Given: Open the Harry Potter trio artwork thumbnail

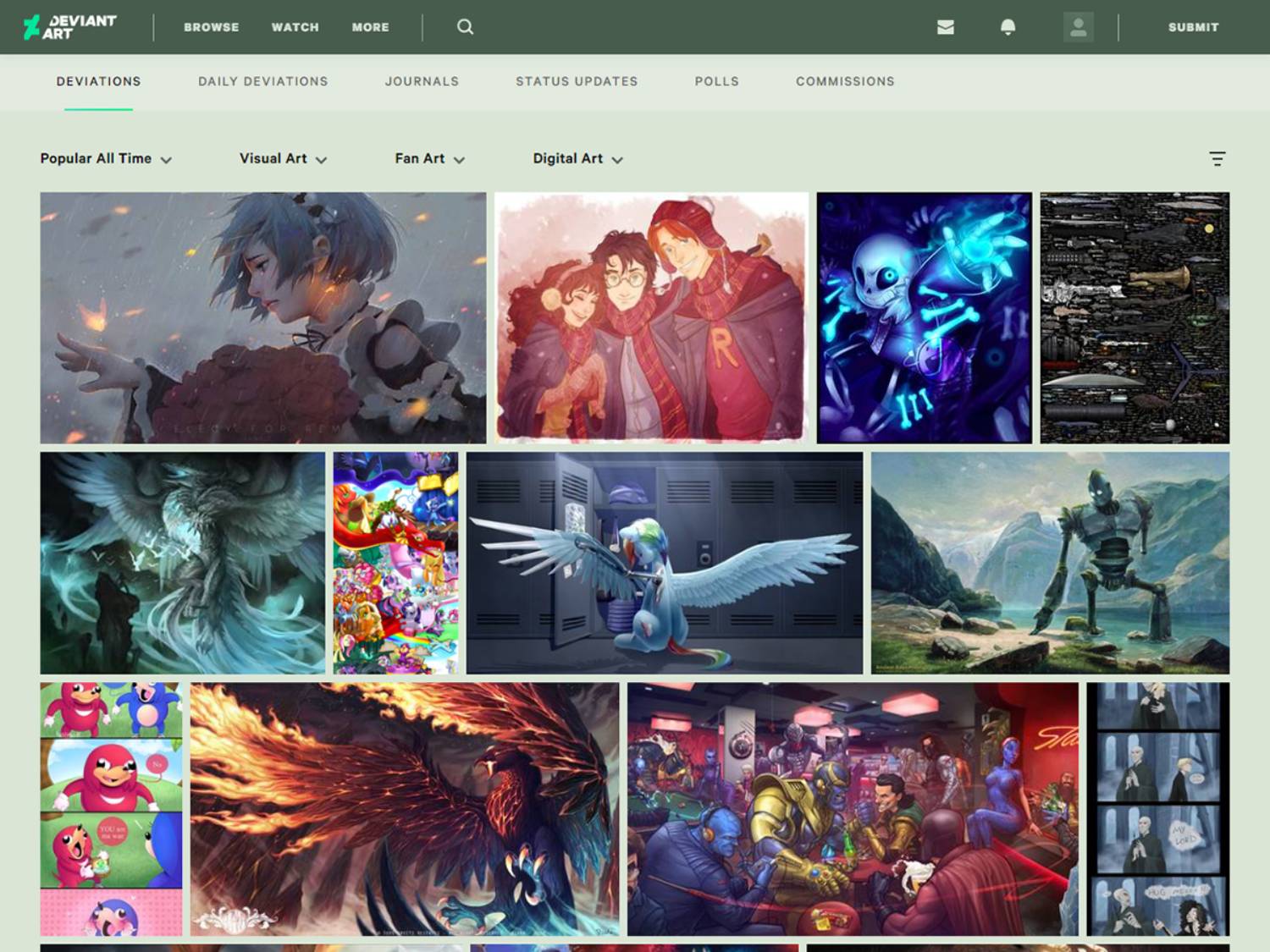Looking at the screenshot, I should coord(651,317).
